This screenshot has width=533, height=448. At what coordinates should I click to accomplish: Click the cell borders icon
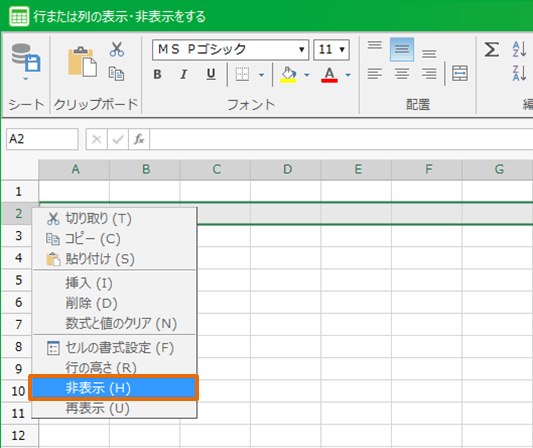click(x=242, y=74)
